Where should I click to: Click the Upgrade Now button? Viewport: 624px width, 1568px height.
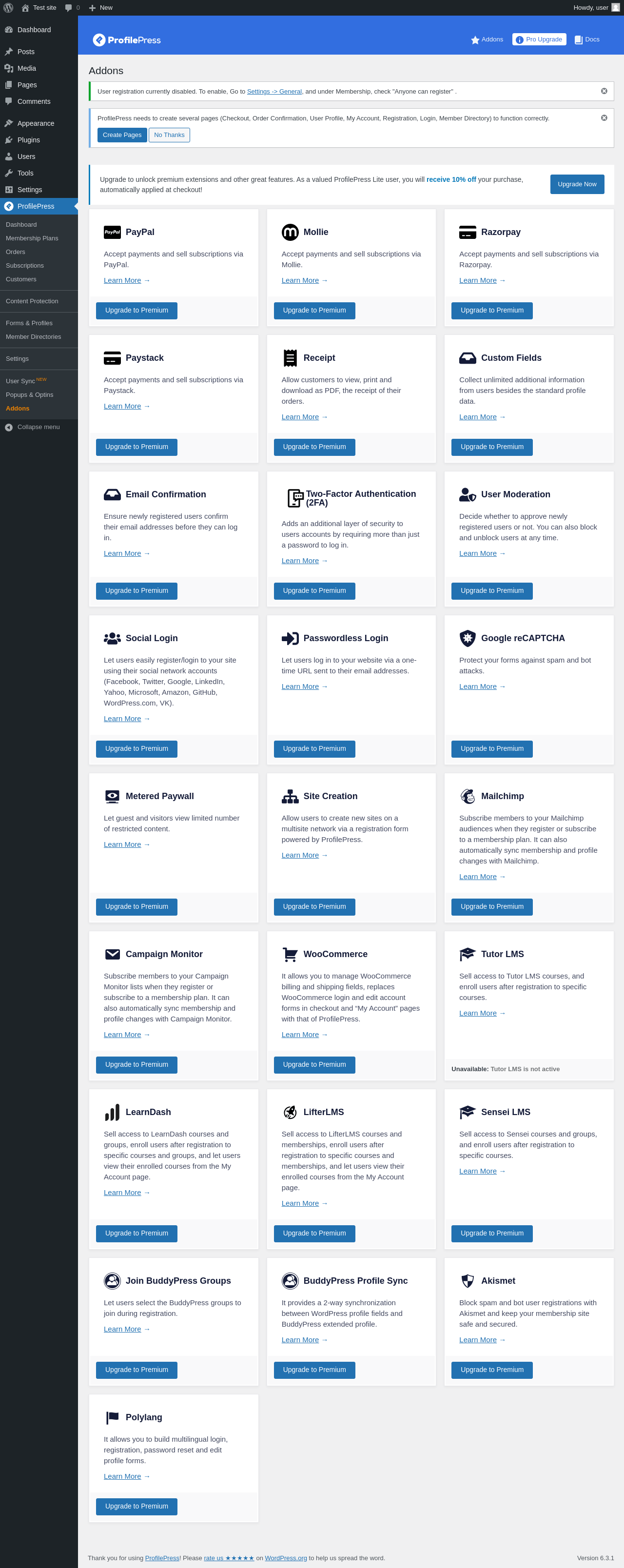[x=577, y=184]
